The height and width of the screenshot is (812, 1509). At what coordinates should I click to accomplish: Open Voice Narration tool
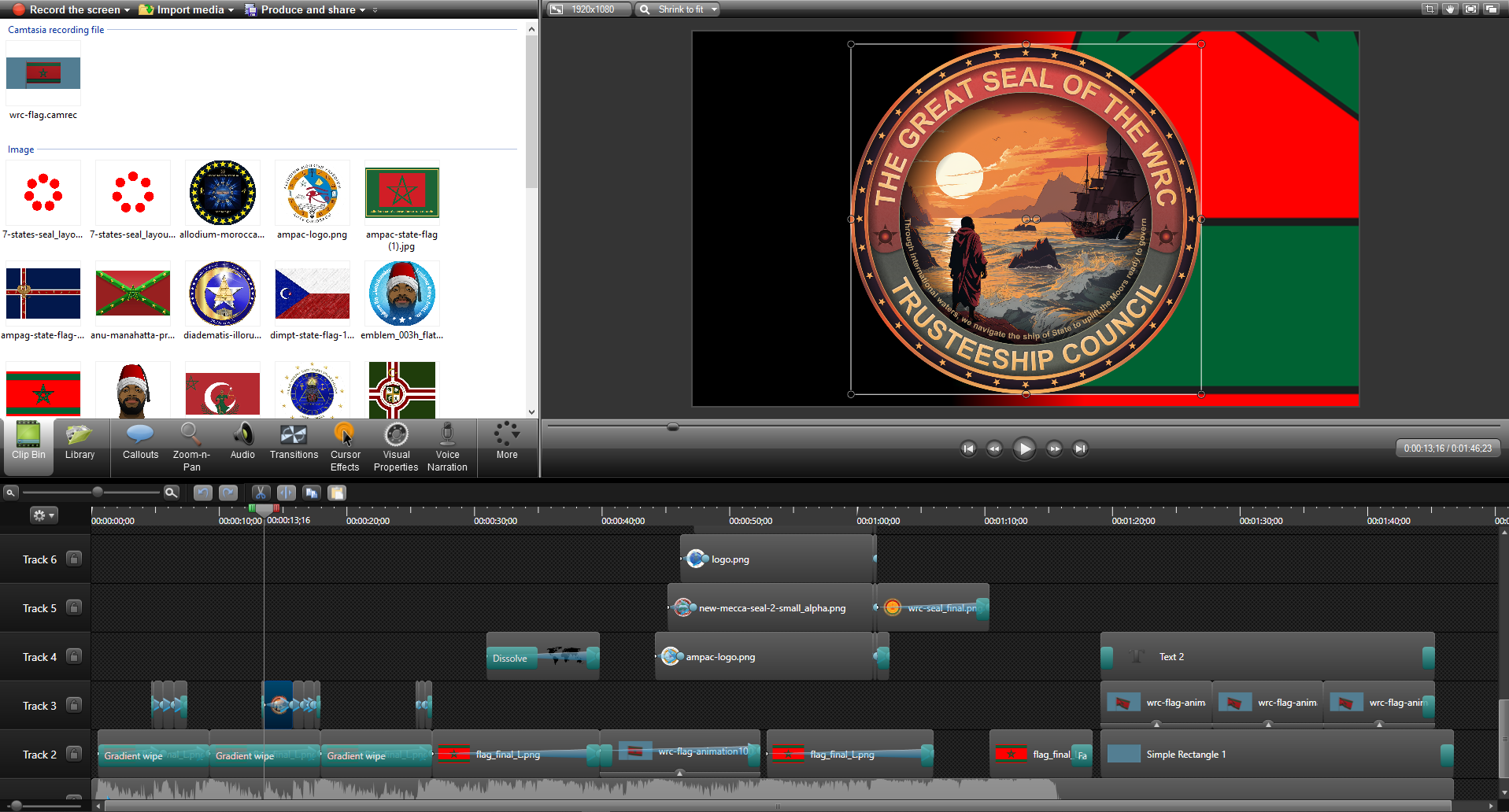point(447,447)
